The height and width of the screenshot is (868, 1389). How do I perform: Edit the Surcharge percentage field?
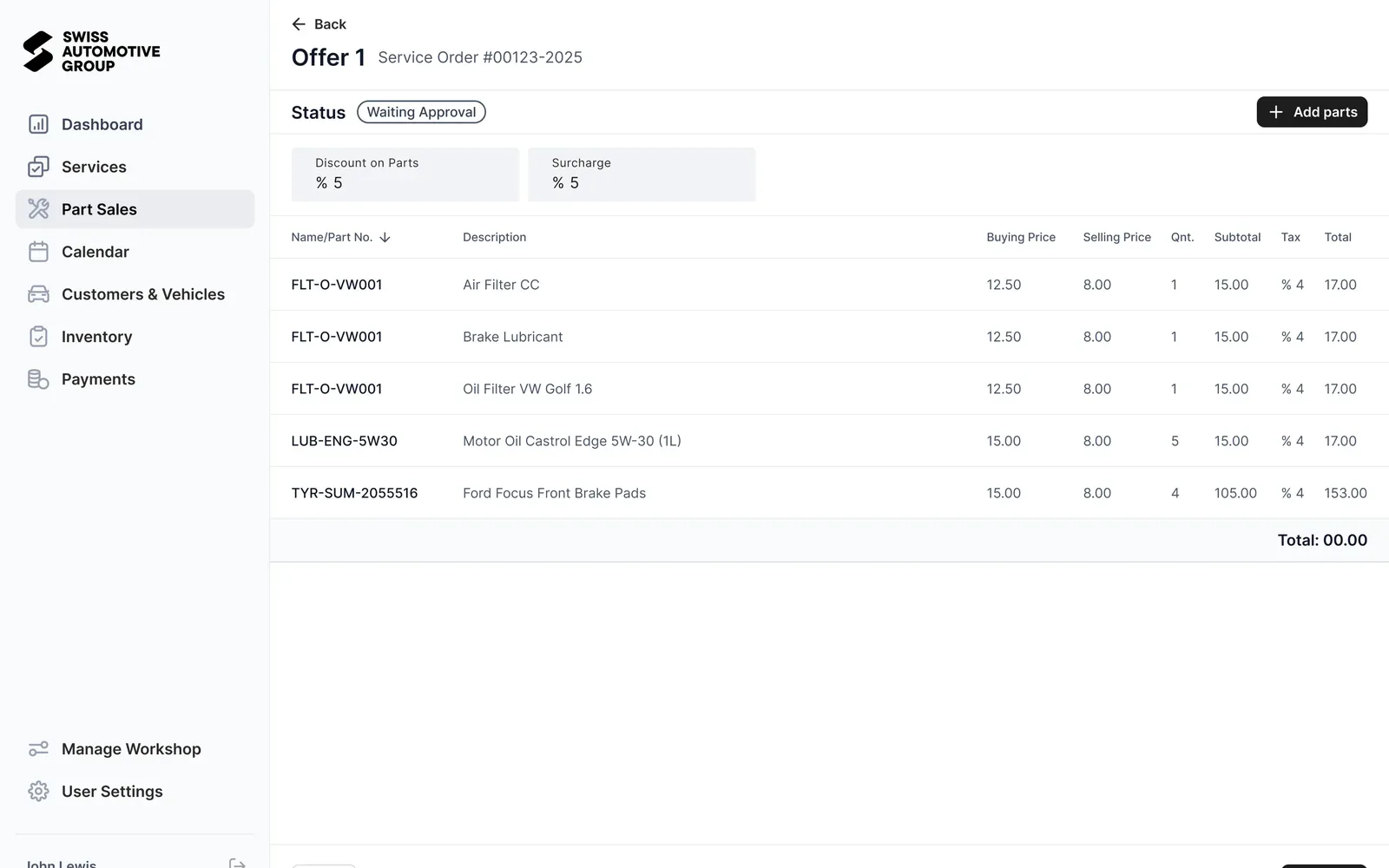pyautogui.click(x=642, y=174)
